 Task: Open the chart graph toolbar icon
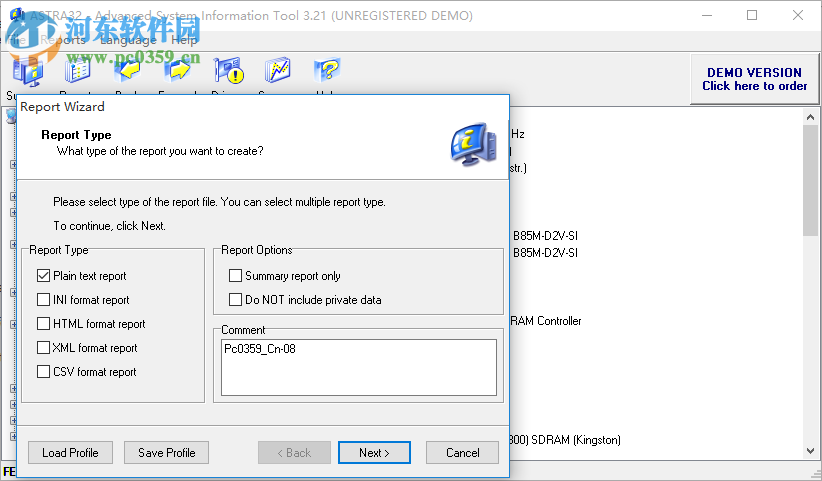[277, 70]
